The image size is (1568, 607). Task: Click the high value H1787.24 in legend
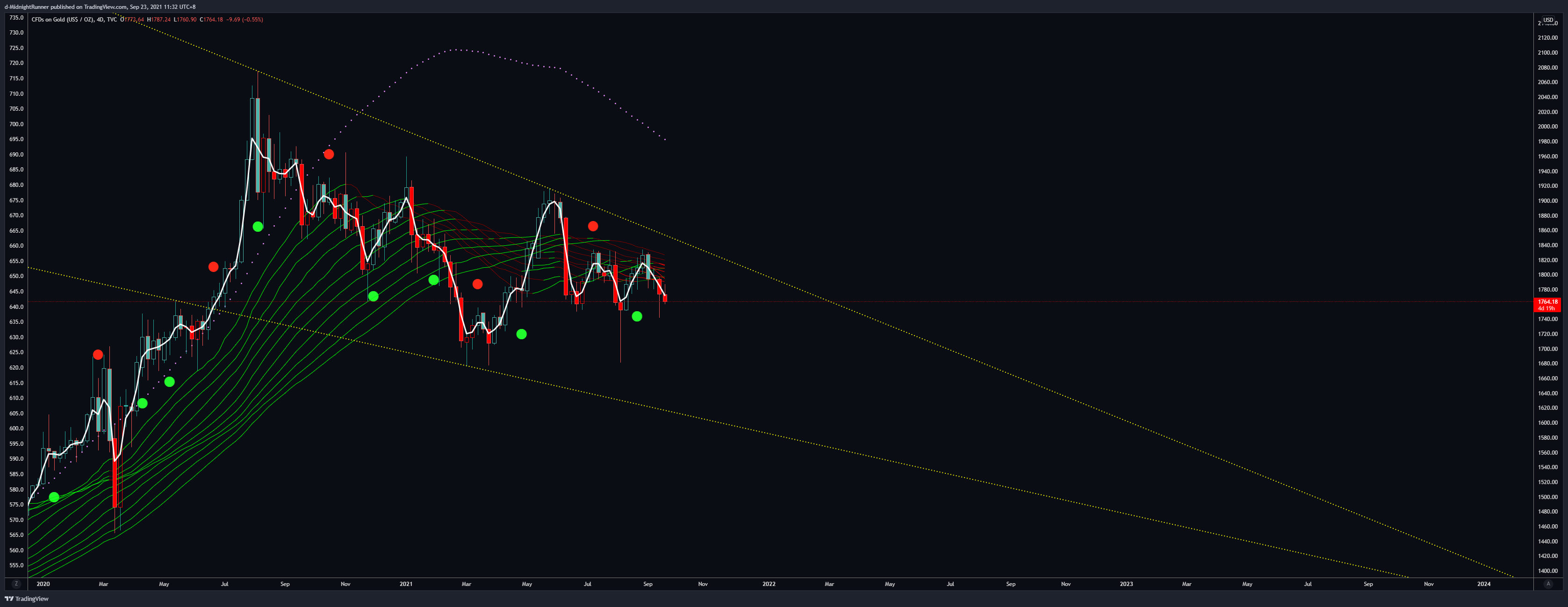click(x=159, y=20)
